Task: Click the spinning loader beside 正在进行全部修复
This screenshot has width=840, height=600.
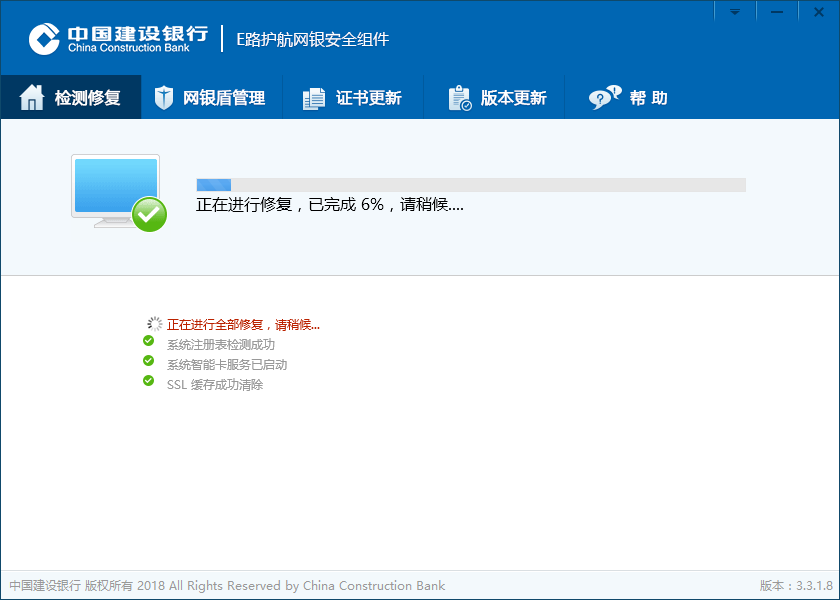Action: point(154,323)
